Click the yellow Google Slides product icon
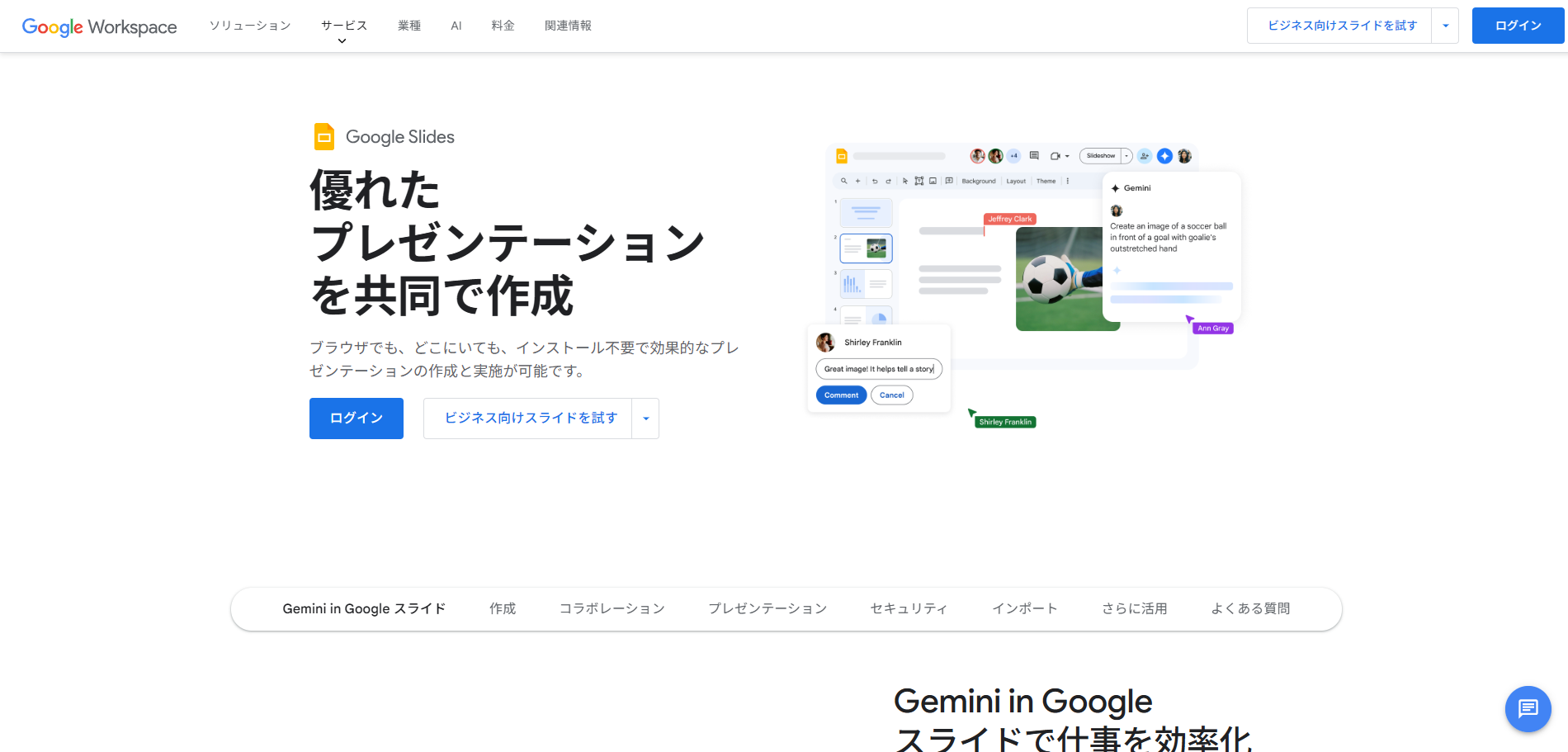This screenshot has height=752, width=1568. click(324, 137)
